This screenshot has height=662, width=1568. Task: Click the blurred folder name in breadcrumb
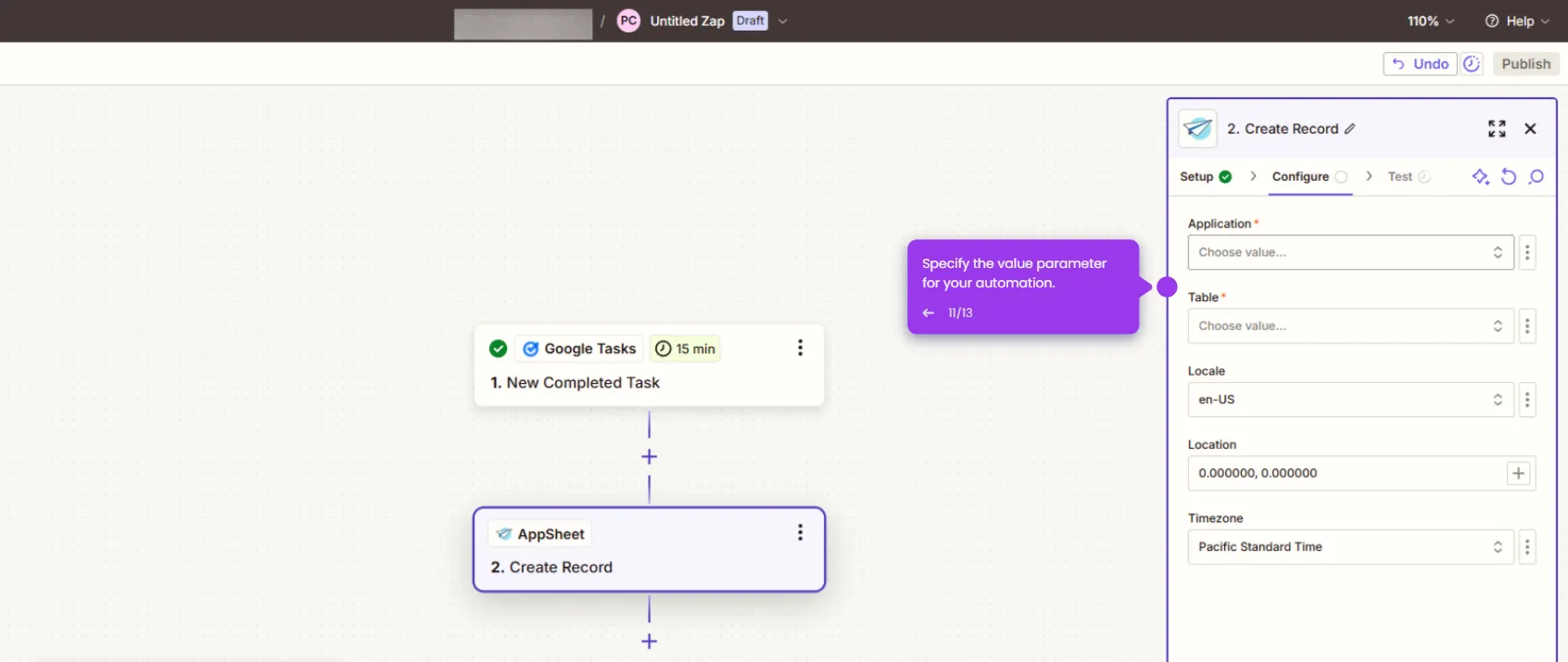pos(523,23)
